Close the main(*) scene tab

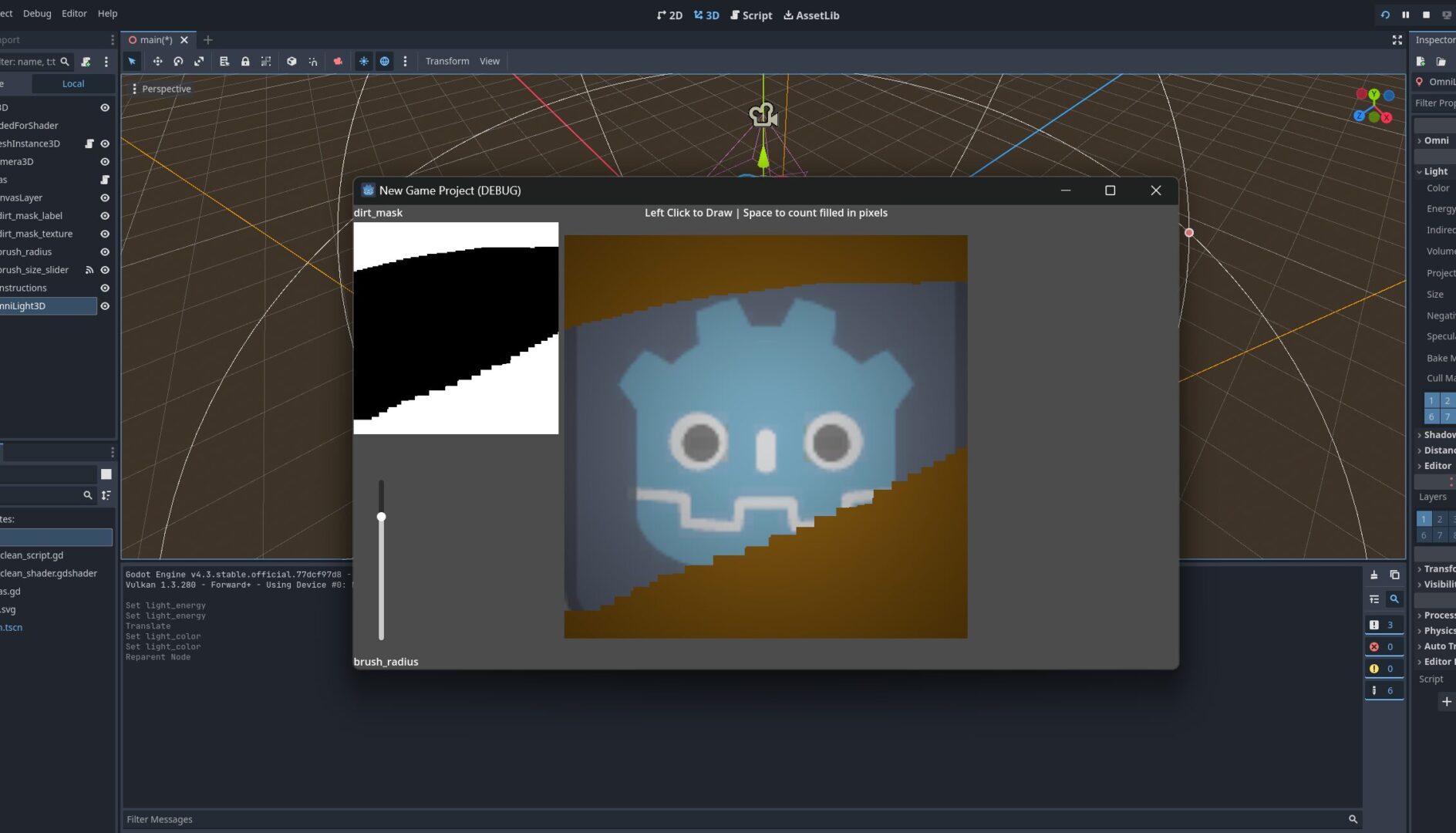coord(184,39)
